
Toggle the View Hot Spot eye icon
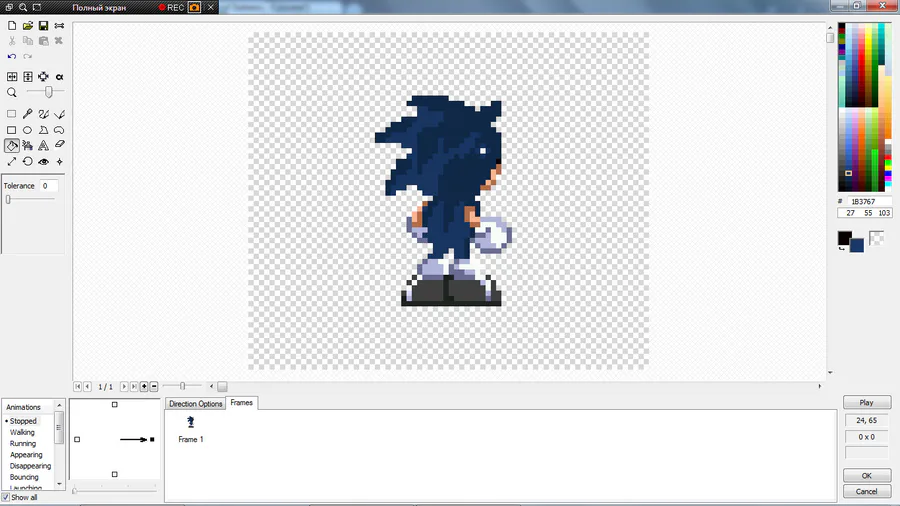coord(43,162)
